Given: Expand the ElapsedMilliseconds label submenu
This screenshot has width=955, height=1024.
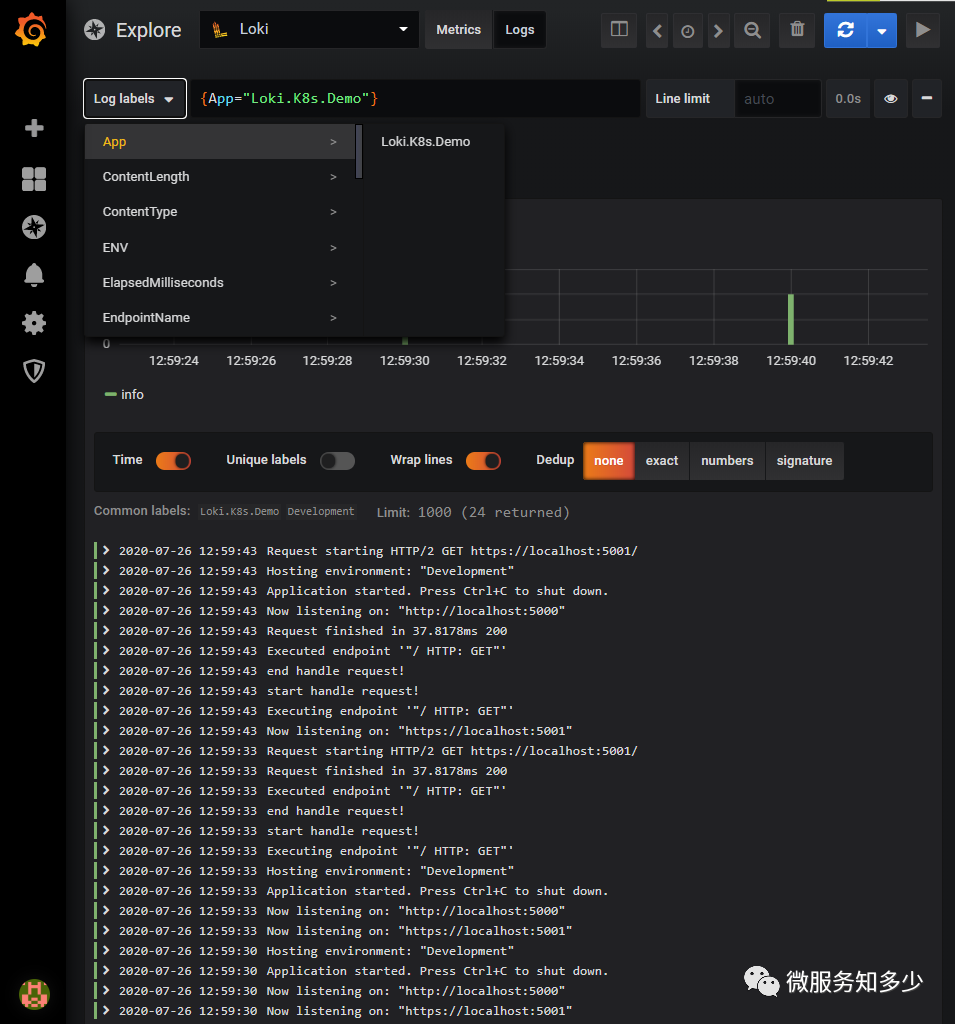Looking at the screenshot, I should click(220, 283).
